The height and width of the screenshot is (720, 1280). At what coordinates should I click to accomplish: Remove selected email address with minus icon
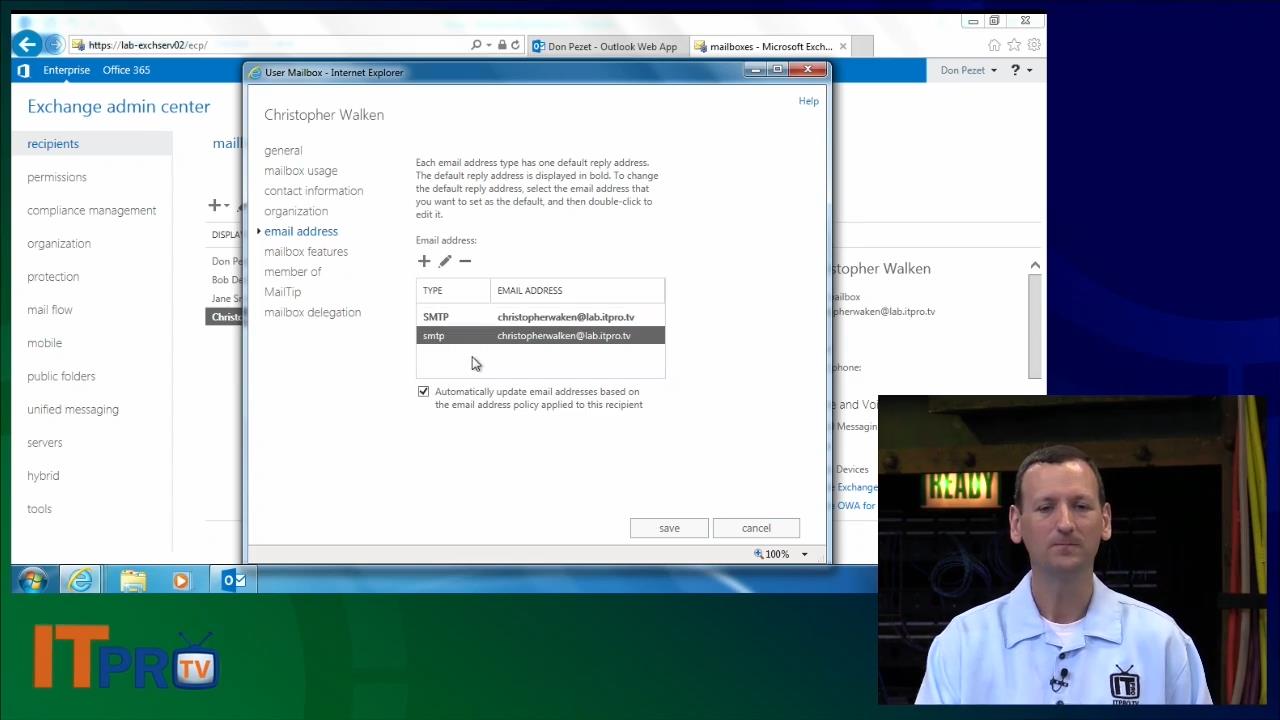pyautogui.click(x=465, y=261)
